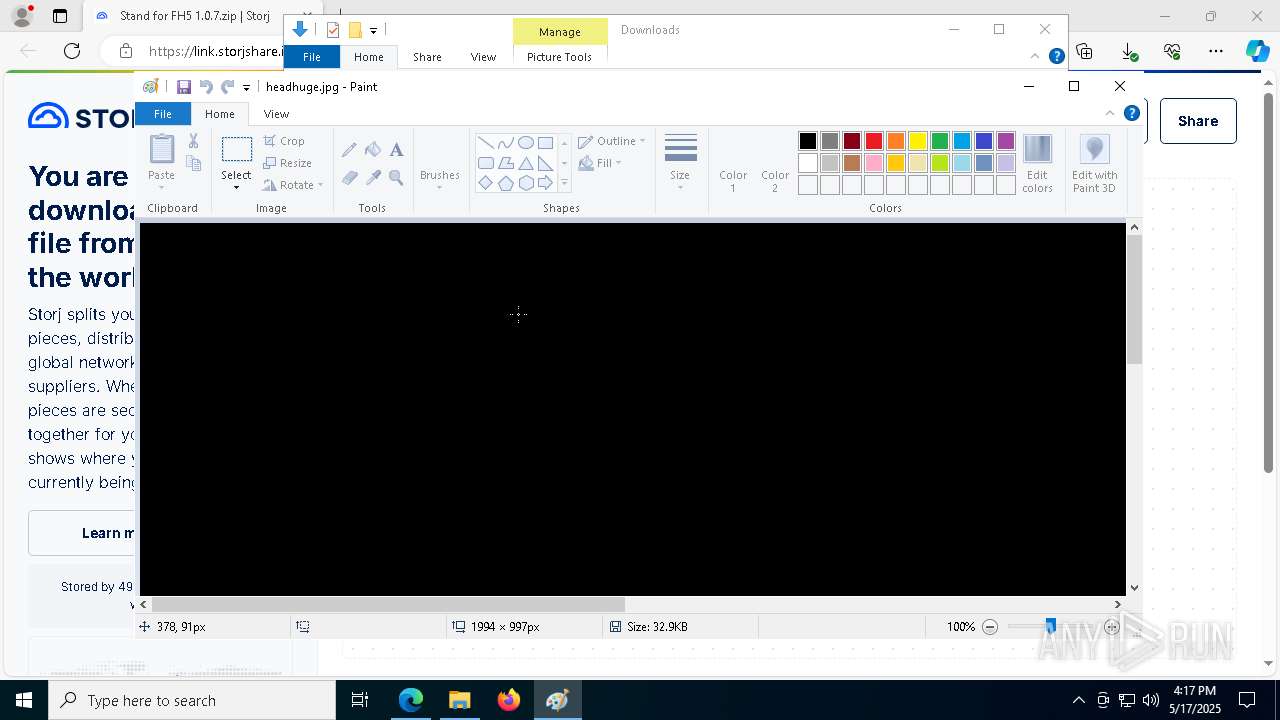Screen dimensions: 1280x720
Task: Choose the Polygon shape
Action: coord(505,163)
